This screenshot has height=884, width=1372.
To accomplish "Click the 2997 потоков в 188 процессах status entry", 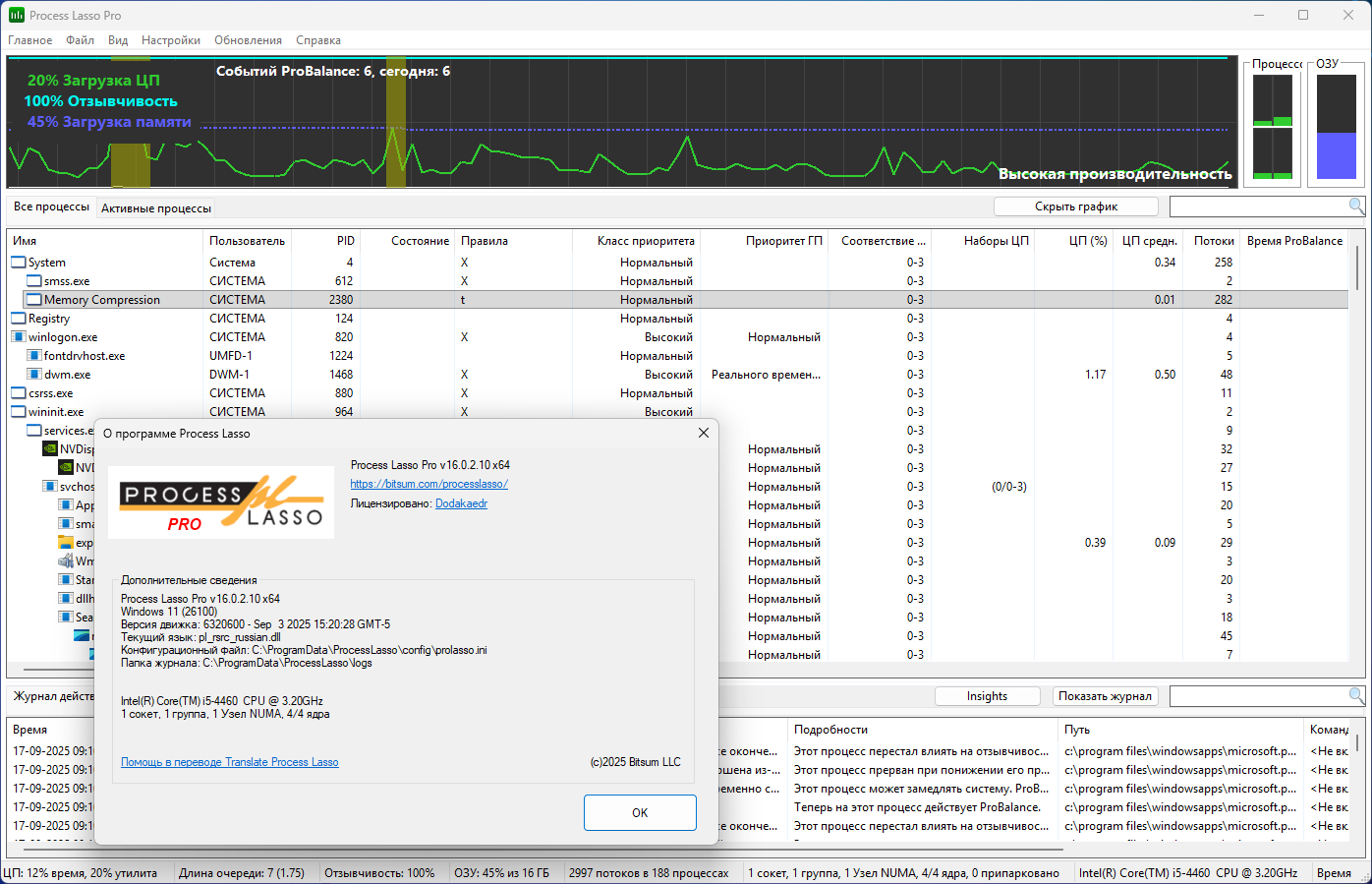I will coord(649,872).
